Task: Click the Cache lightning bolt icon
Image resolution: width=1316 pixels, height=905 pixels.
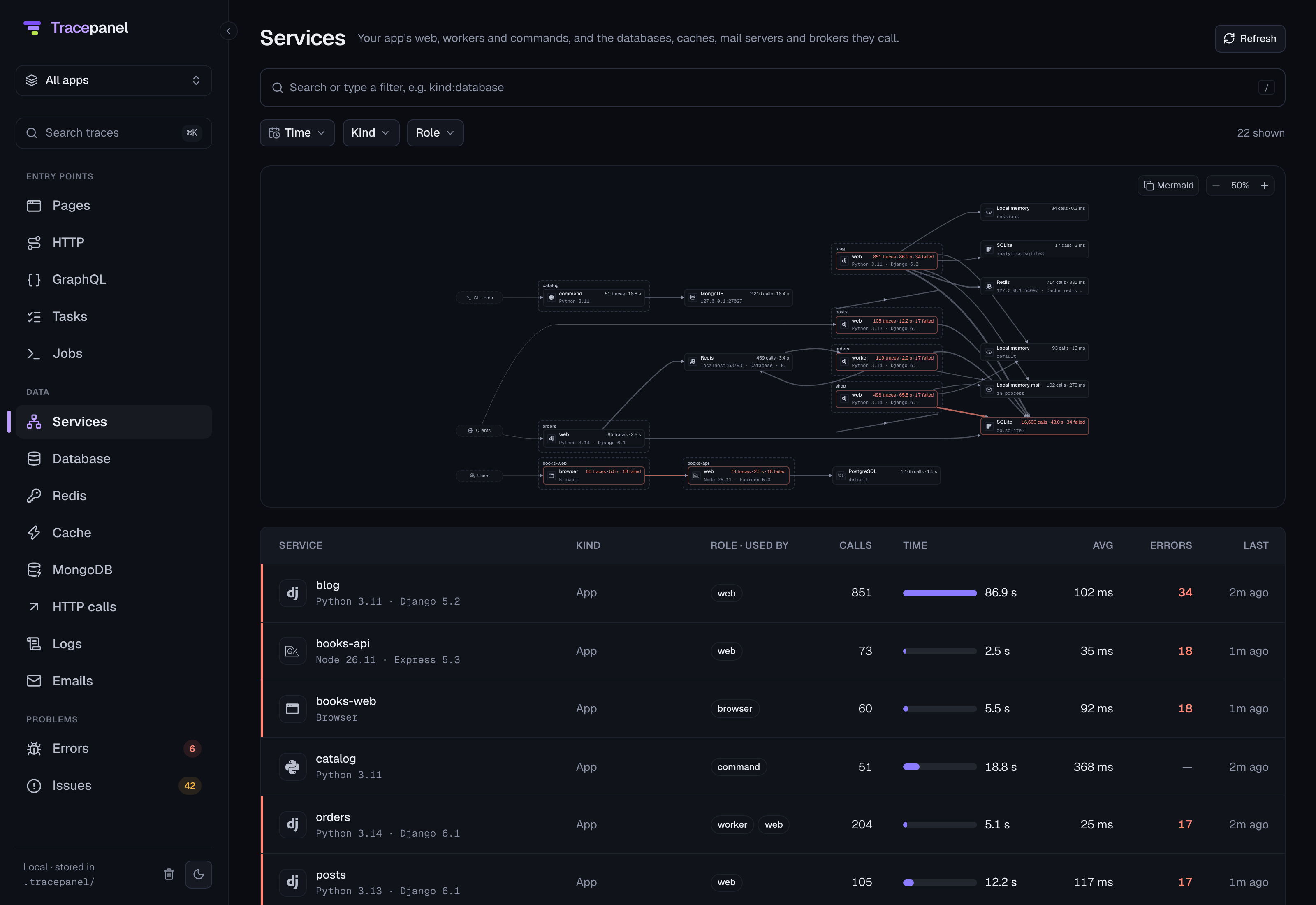Action: 34,533
